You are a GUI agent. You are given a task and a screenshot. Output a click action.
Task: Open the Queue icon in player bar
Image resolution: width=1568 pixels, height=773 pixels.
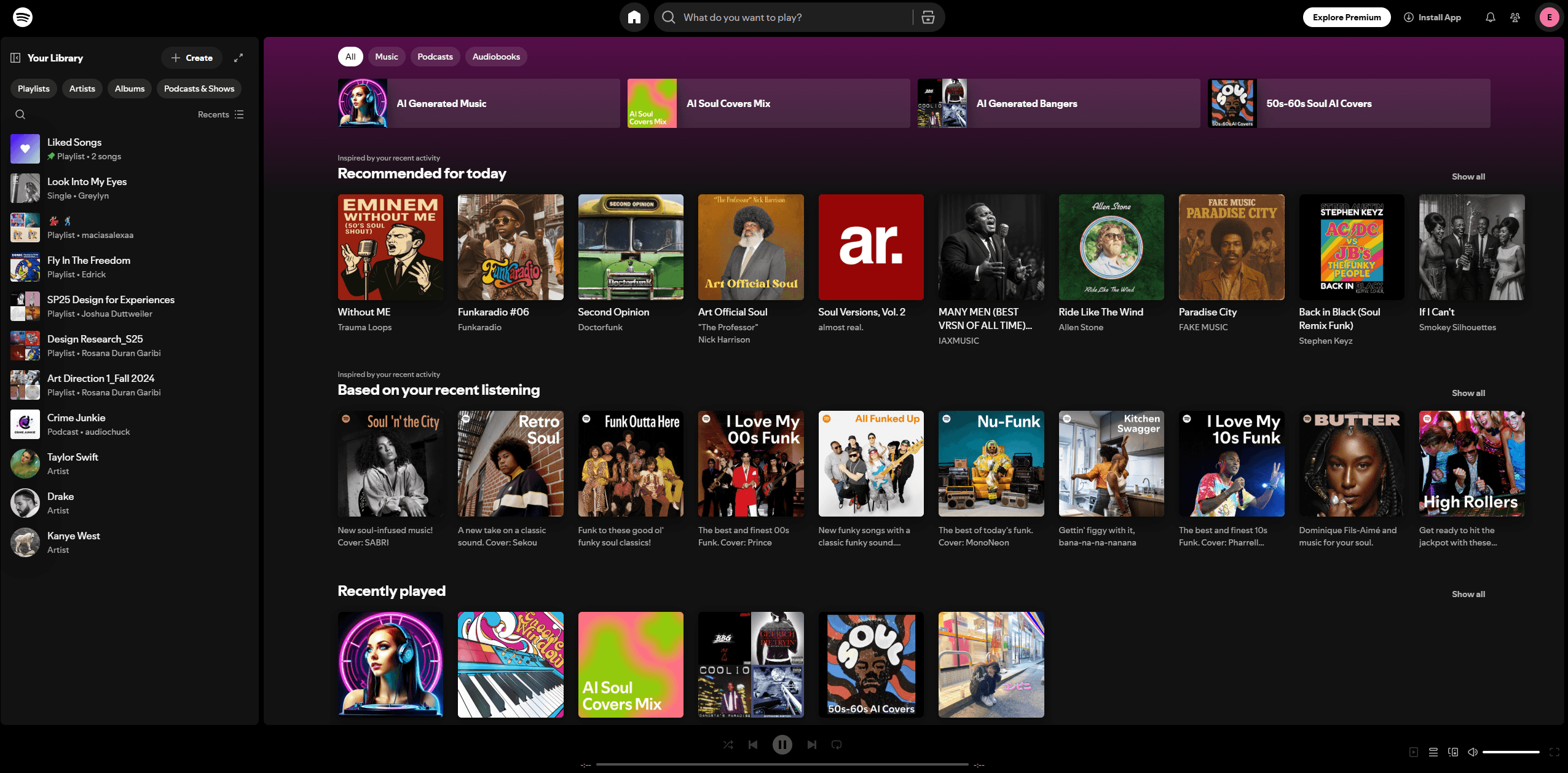pyautogui.click(x=1433, y=752)
